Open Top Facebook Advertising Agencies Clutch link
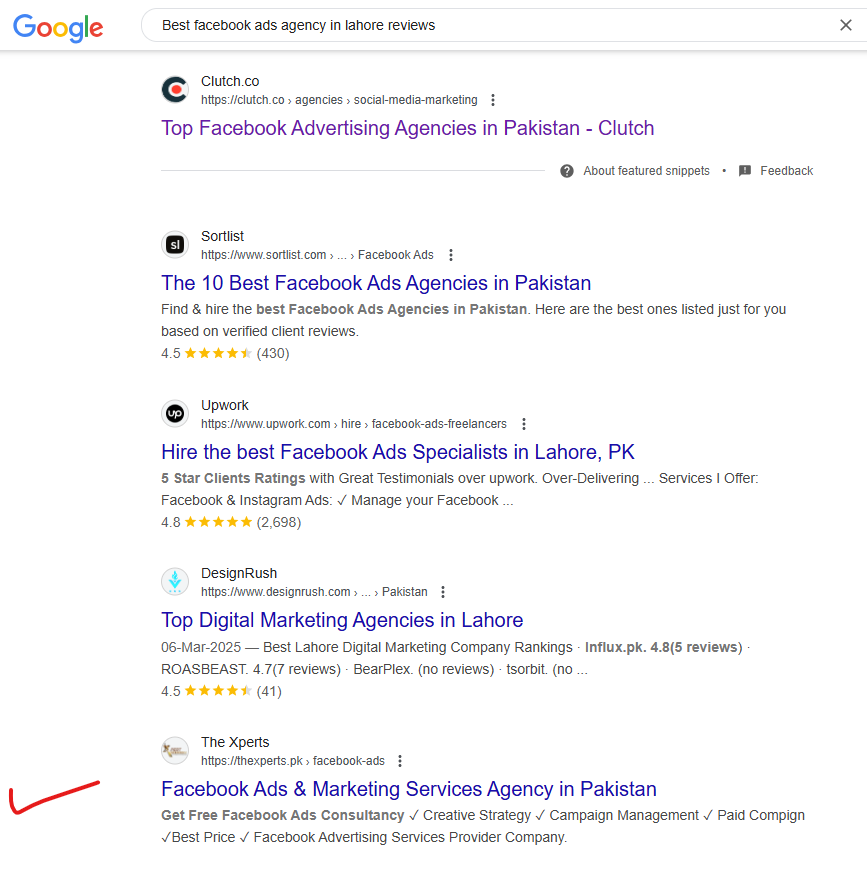This screenshot has width=867, height=881. point(407,128)
